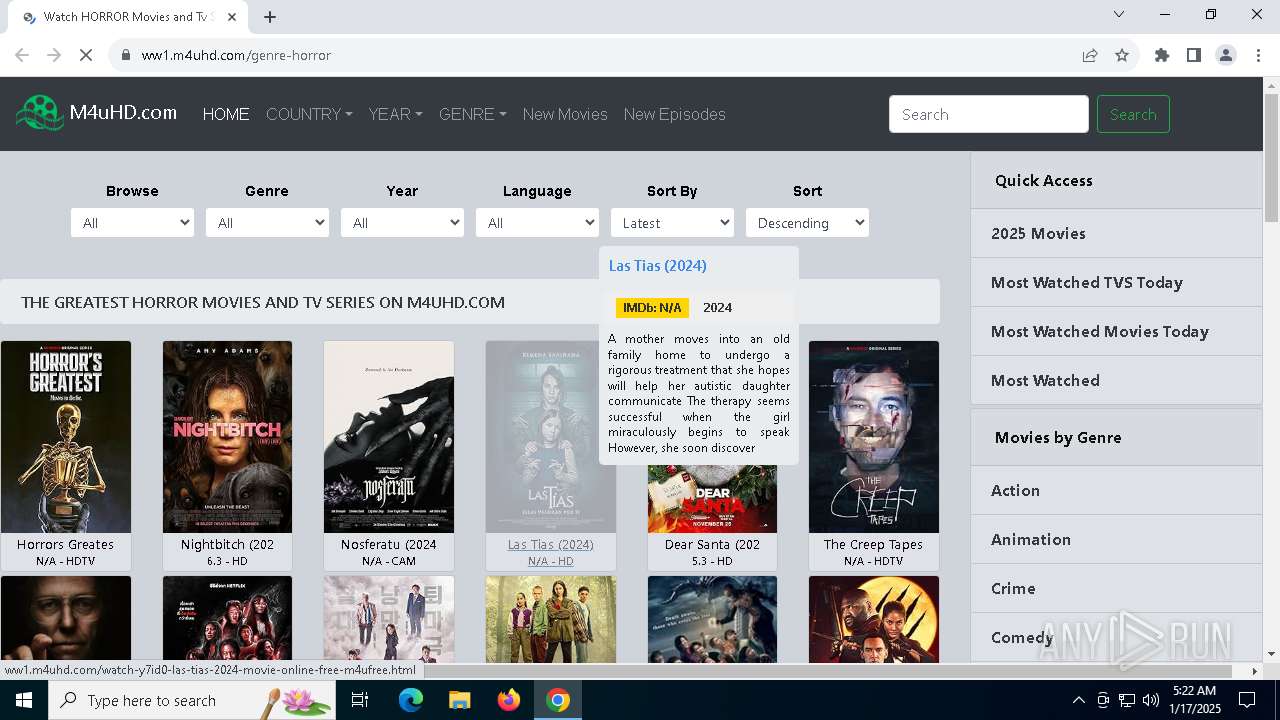1280x720 pixels.
Task: Click the green Search button
Action: pyautogui.click(x=1133, y=114)
